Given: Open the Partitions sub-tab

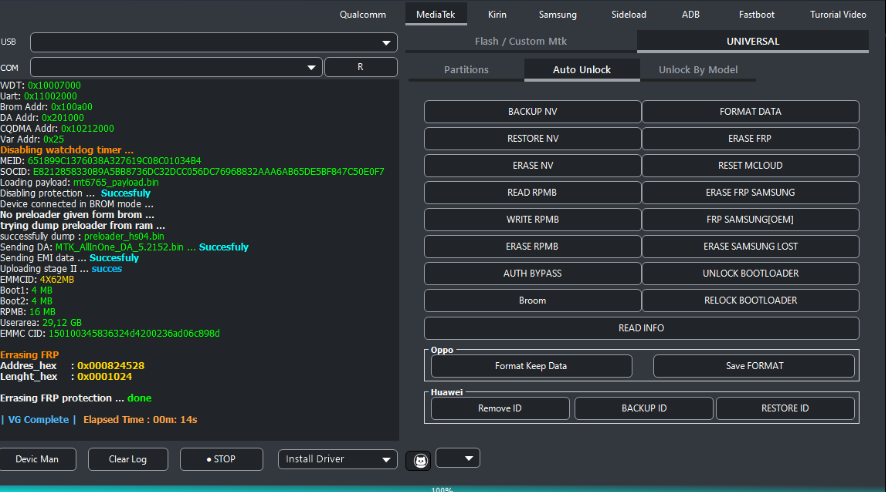Looking at the screenshot, I should coord(466,69).
